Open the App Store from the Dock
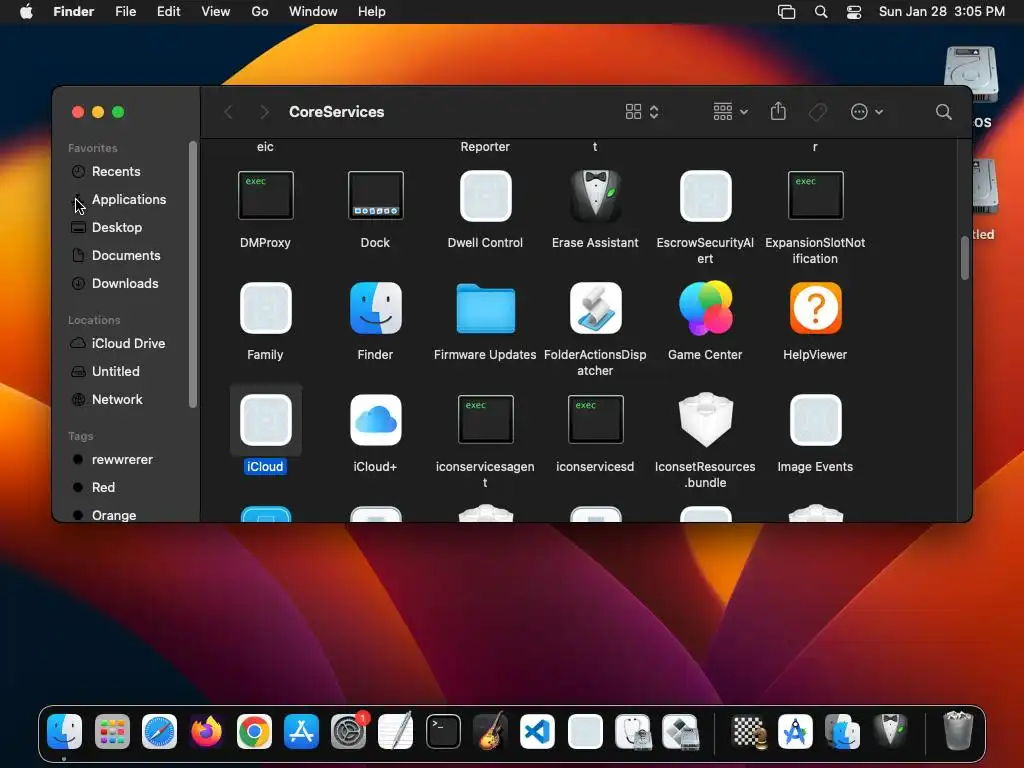The image size is (1024, 768). point(301,731)
